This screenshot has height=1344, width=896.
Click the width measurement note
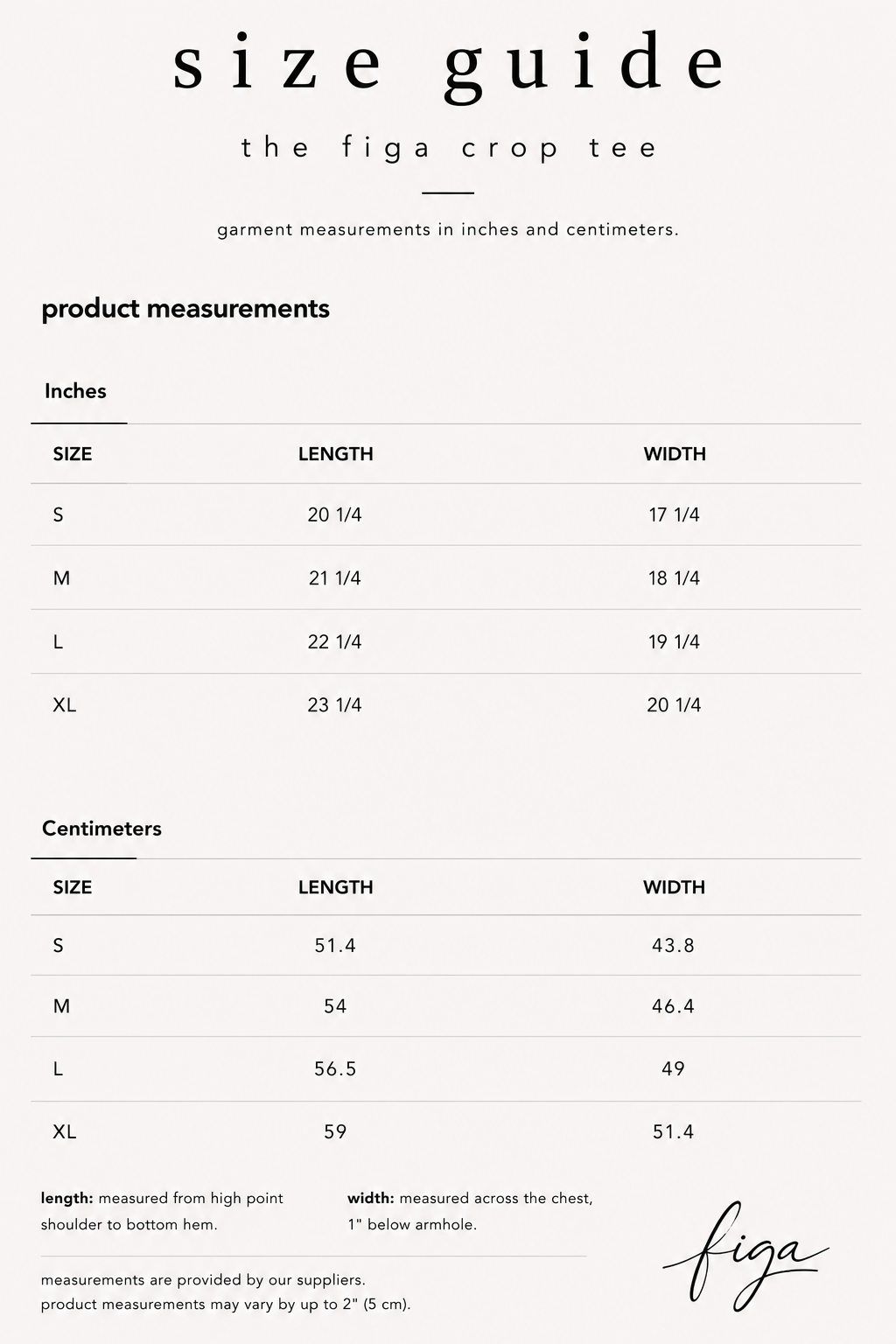coord(470,1211)
